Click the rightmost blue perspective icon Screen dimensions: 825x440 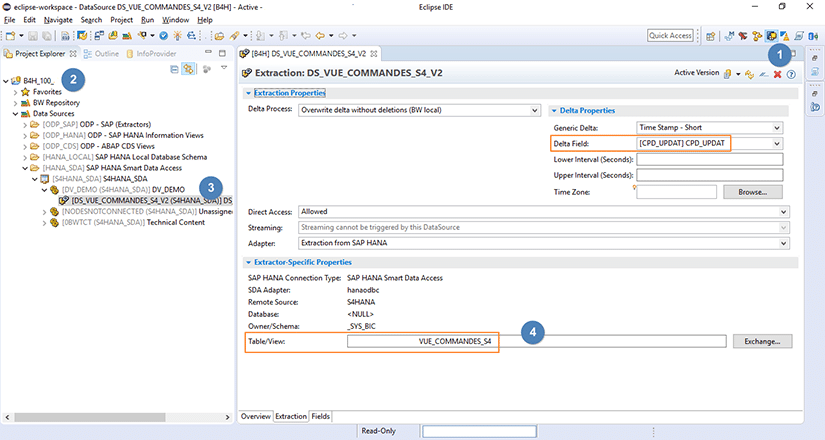click(813, 36)
